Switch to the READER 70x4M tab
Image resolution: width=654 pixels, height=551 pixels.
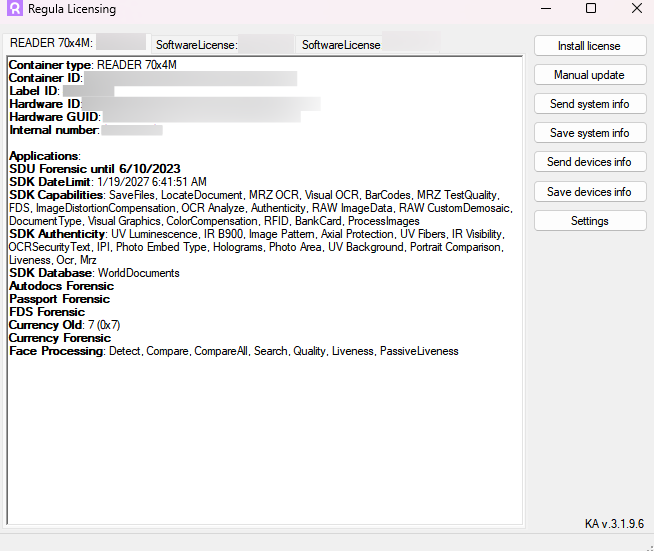77,43
